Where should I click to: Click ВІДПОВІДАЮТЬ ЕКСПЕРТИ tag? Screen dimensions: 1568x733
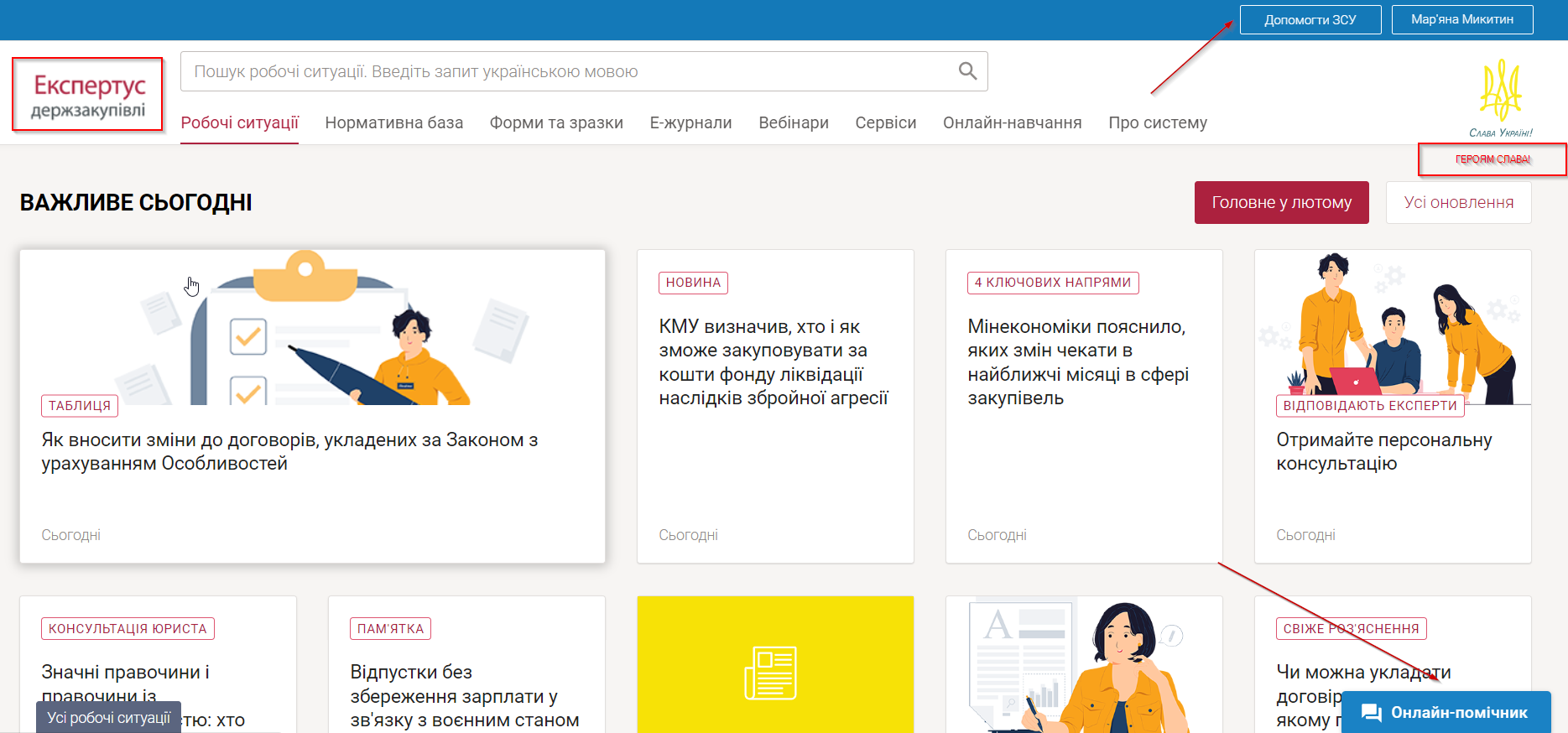click(x=1370, y=406)
